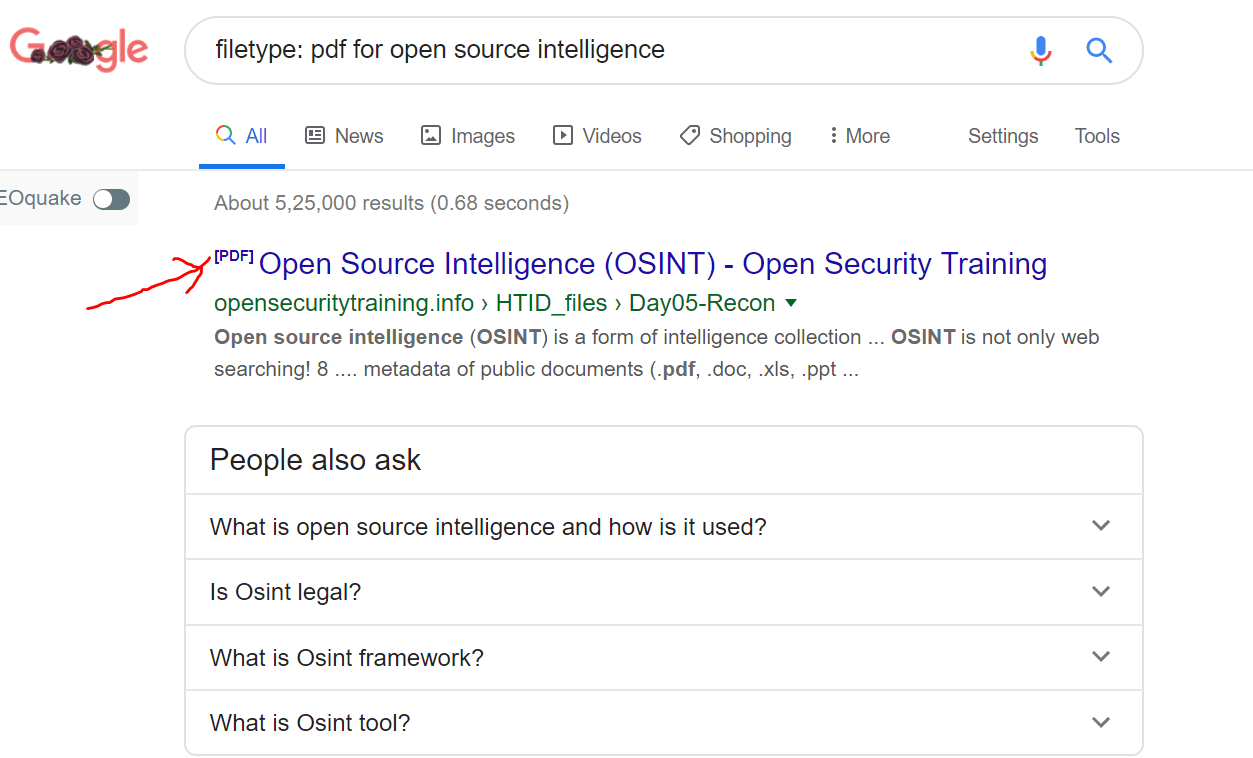Screen dimensions: 1253x758
Task: Select the News tab icon
Action: click(315, 134)
